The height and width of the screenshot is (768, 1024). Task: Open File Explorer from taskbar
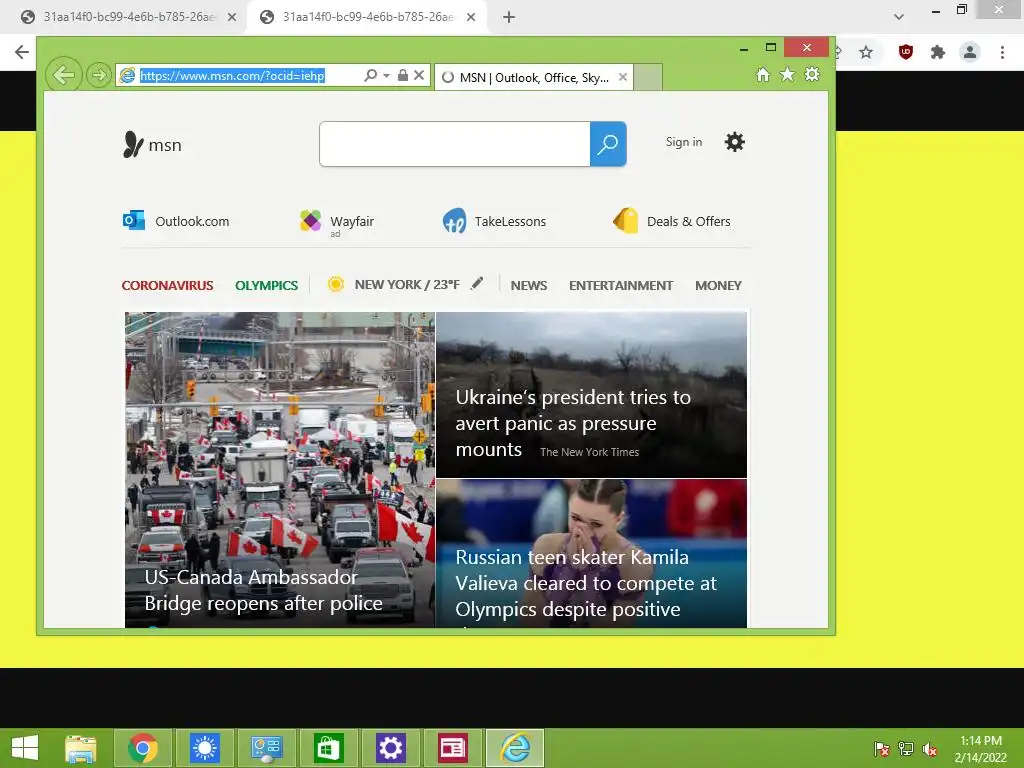click(81, 748)
